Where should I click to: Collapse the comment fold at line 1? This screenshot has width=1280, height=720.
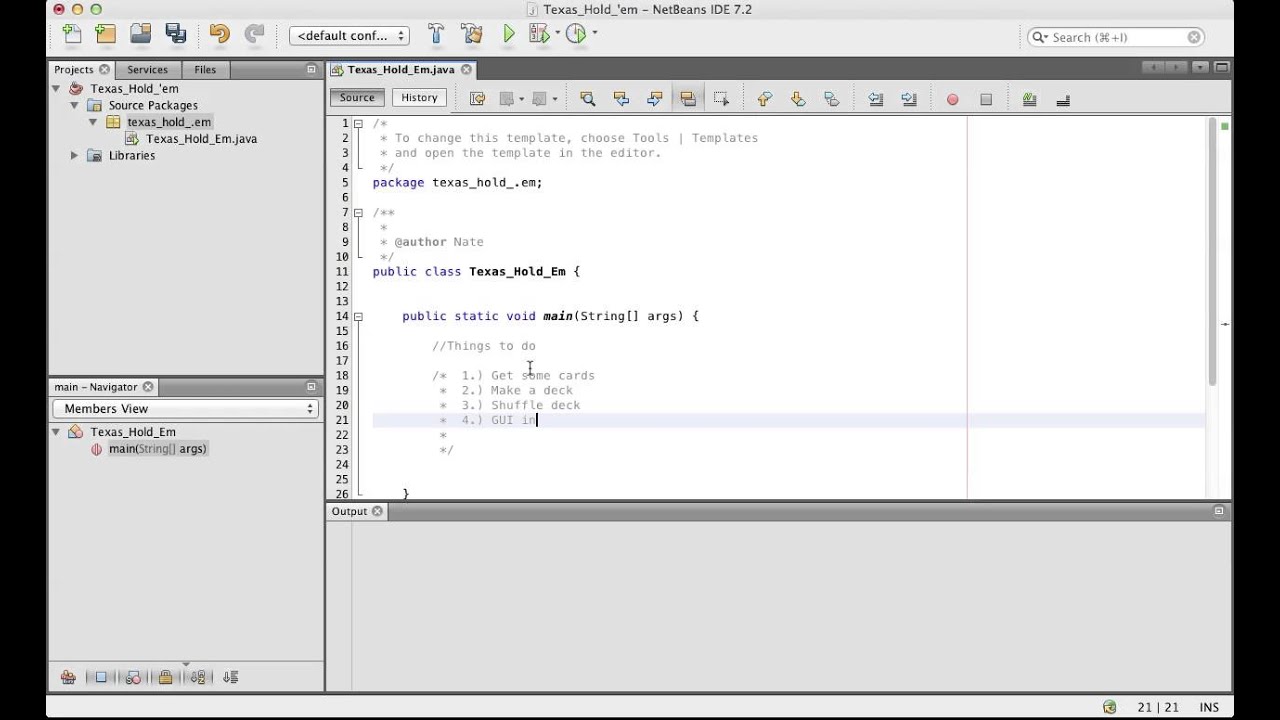click(x=358, y=123)
